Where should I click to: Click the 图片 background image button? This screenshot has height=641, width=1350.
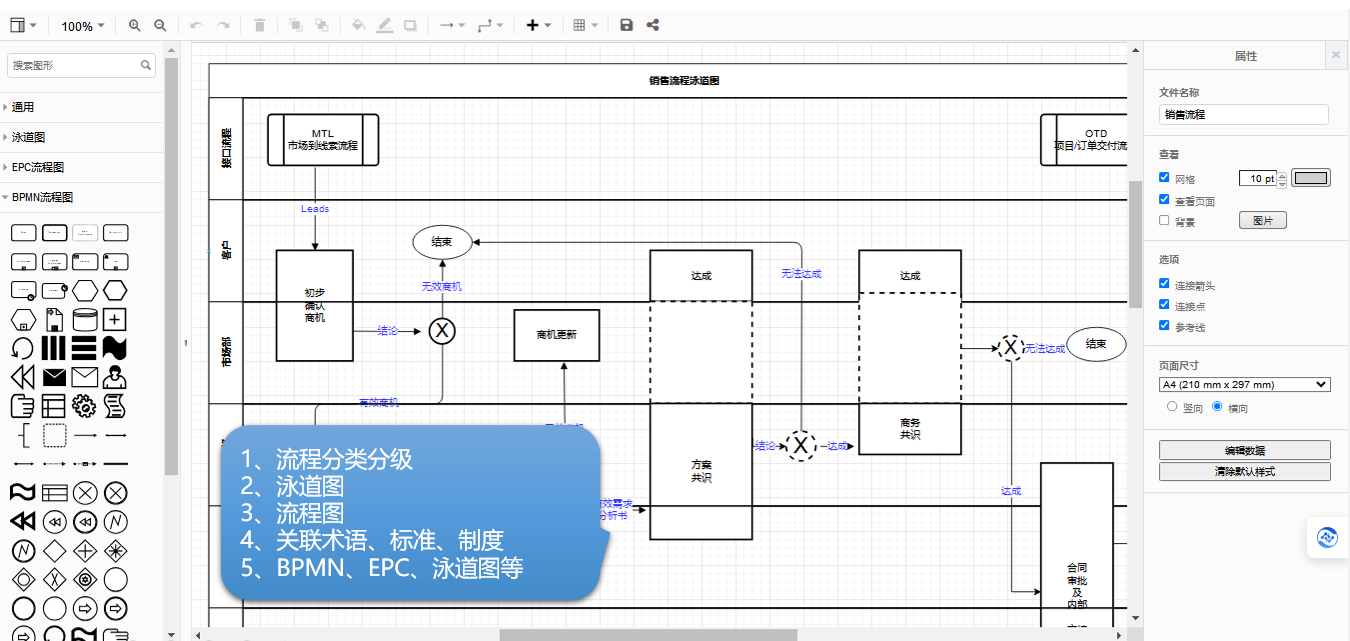1263,221
